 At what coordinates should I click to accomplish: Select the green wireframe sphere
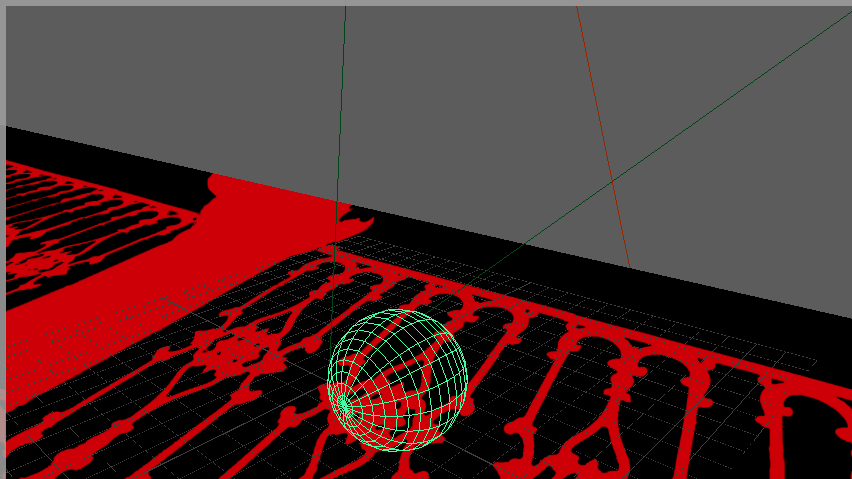click(x=398, y=380)
